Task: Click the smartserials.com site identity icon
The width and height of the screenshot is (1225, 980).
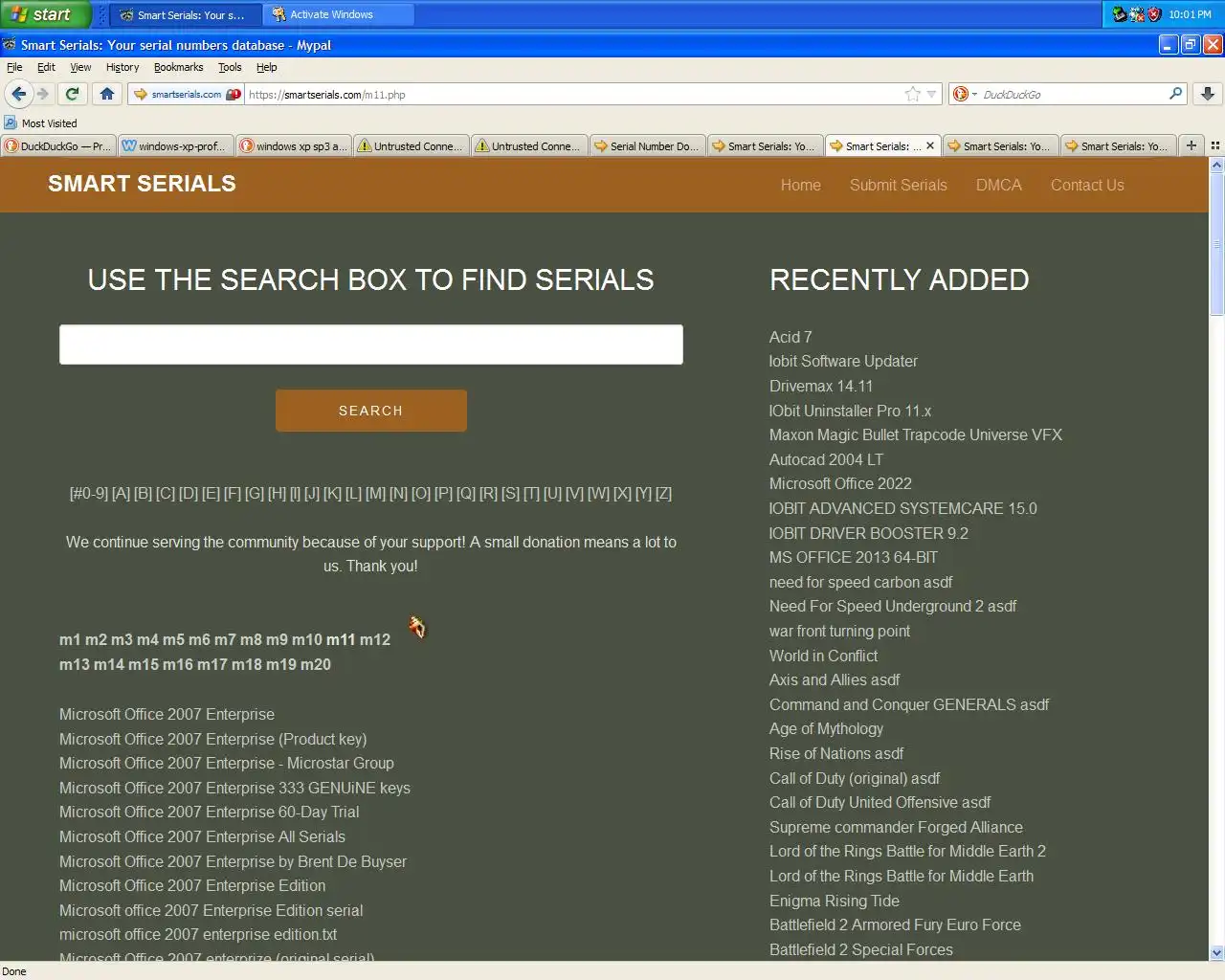Action: click(x=186, y=94)
